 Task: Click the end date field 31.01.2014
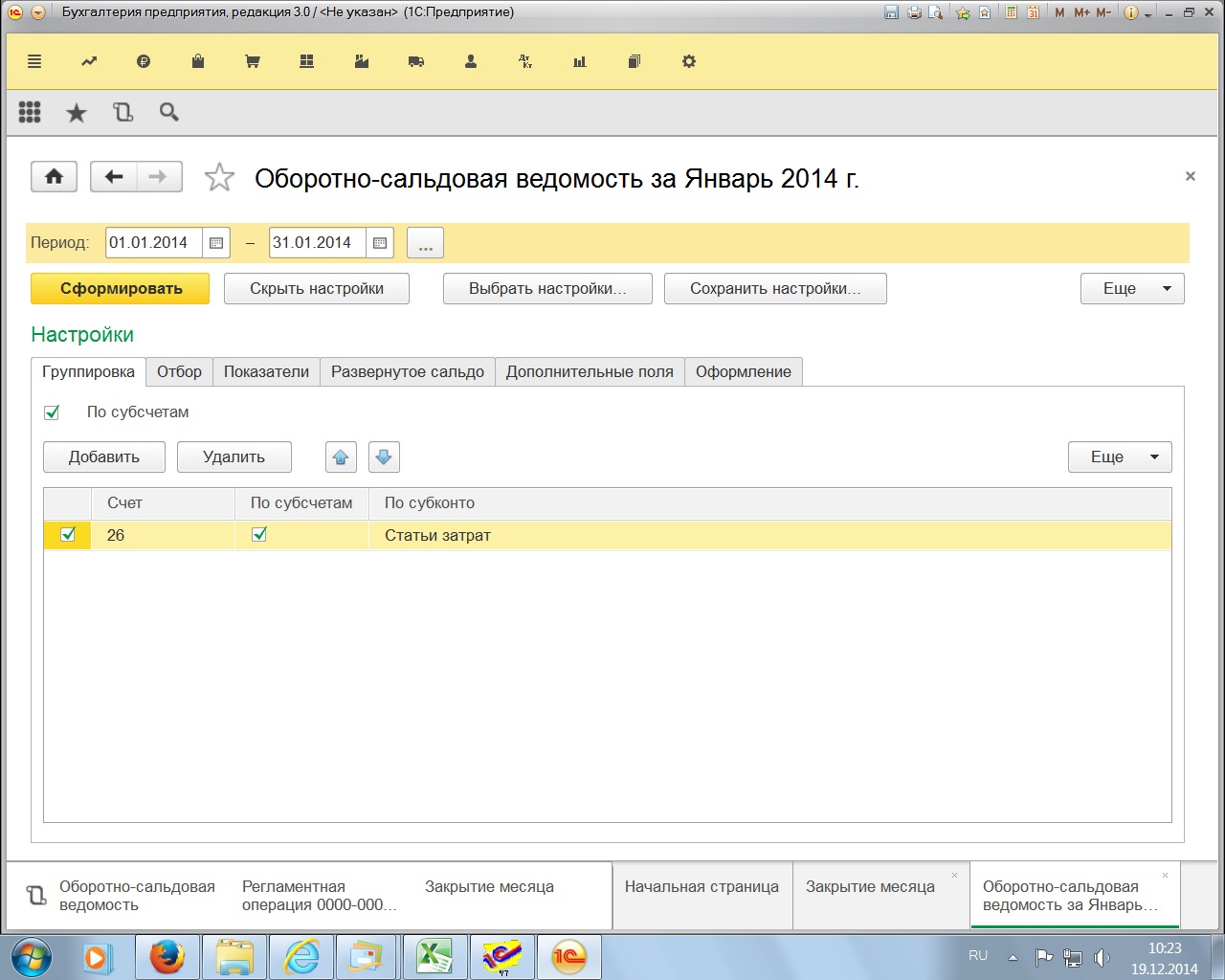click(x=318, y=243)
